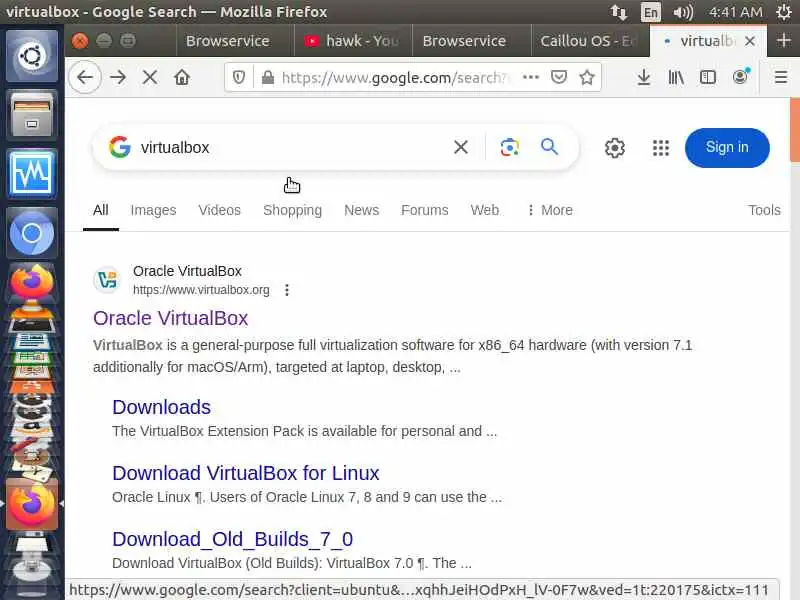Open the Oracle VirtualBox result title
This screenshot has width=800, height=600.
pos(170,318)
